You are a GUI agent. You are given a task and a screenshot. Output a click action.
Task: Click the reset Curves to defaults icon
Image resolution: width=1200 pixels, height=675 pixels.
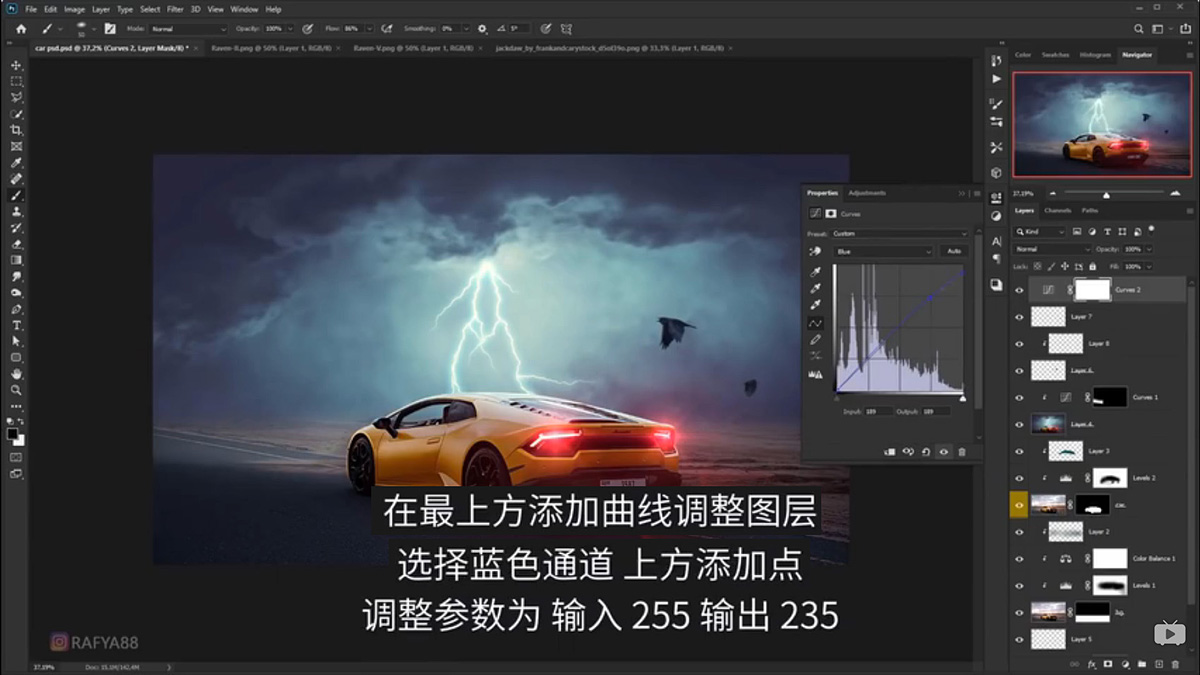926,452
